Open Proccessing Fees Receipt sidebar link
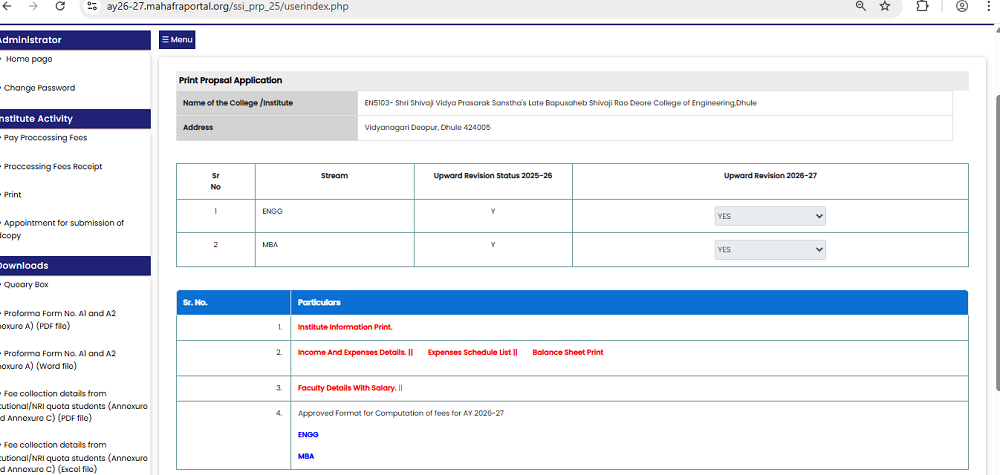 click(x=53, y=167)
